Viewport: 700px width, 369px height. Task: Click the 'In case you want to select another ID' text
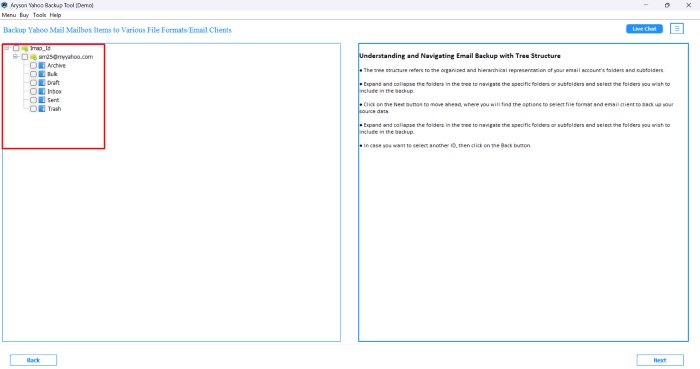click(446, 145)
